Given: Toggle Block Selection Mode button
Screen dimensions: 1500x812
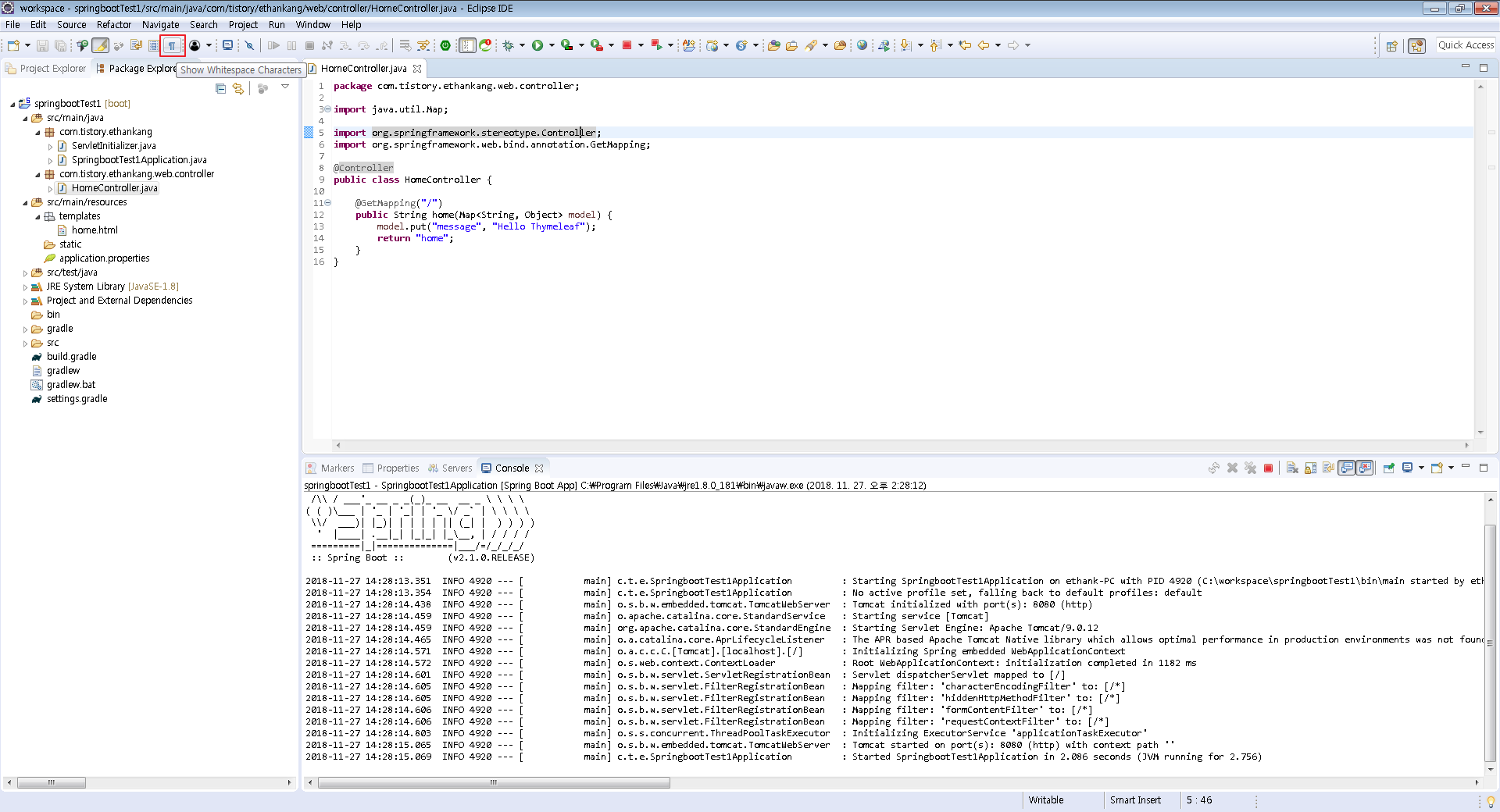Looking at the screenshot, I should tap(153, 45).
